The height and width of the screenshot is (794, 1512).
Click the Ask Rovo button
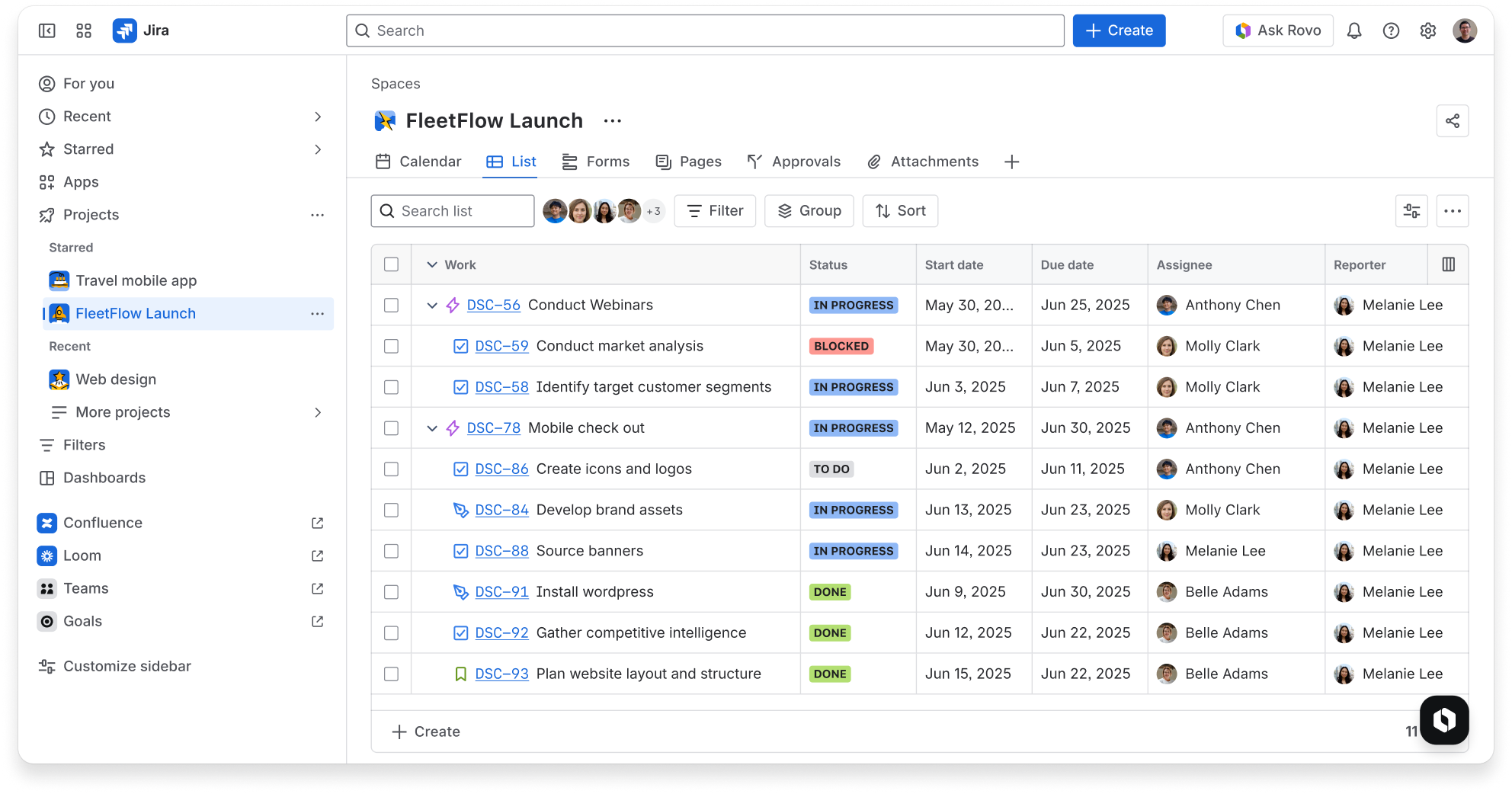click(x=1278, y=30)
